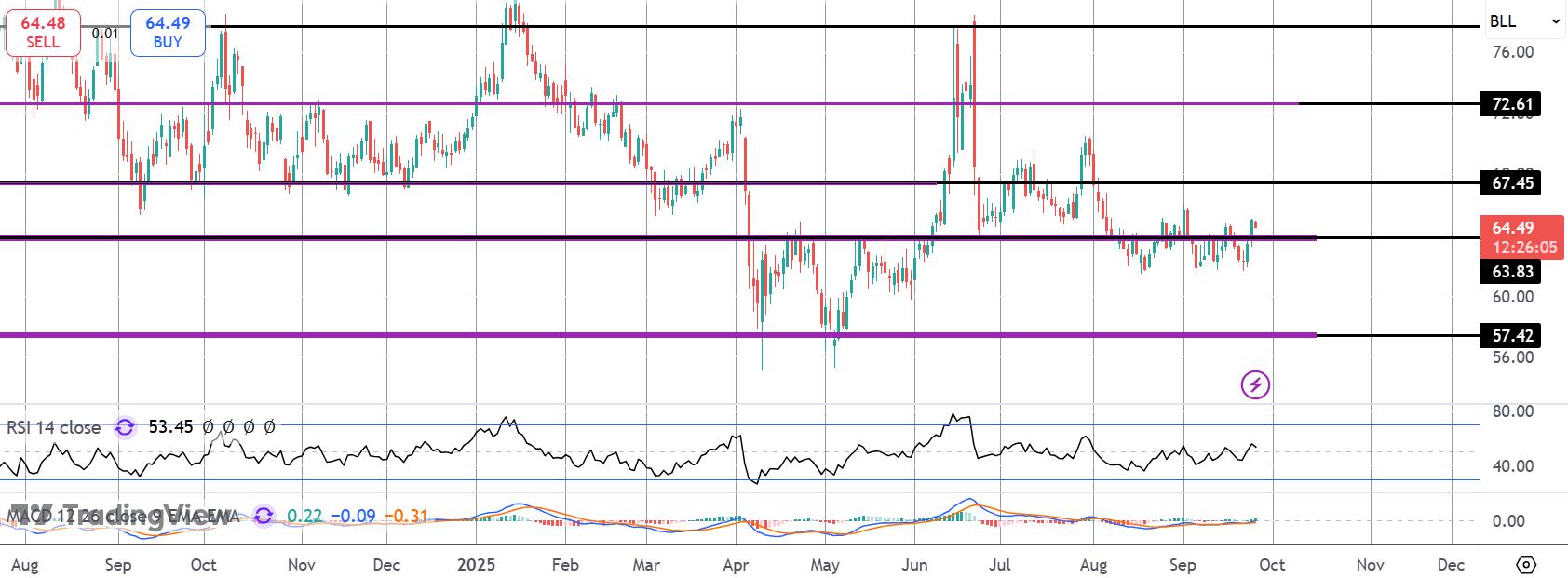Click the Feb label on time axis
The width and height of the screenshot is (1568, 578).
[x=565, y=565]
